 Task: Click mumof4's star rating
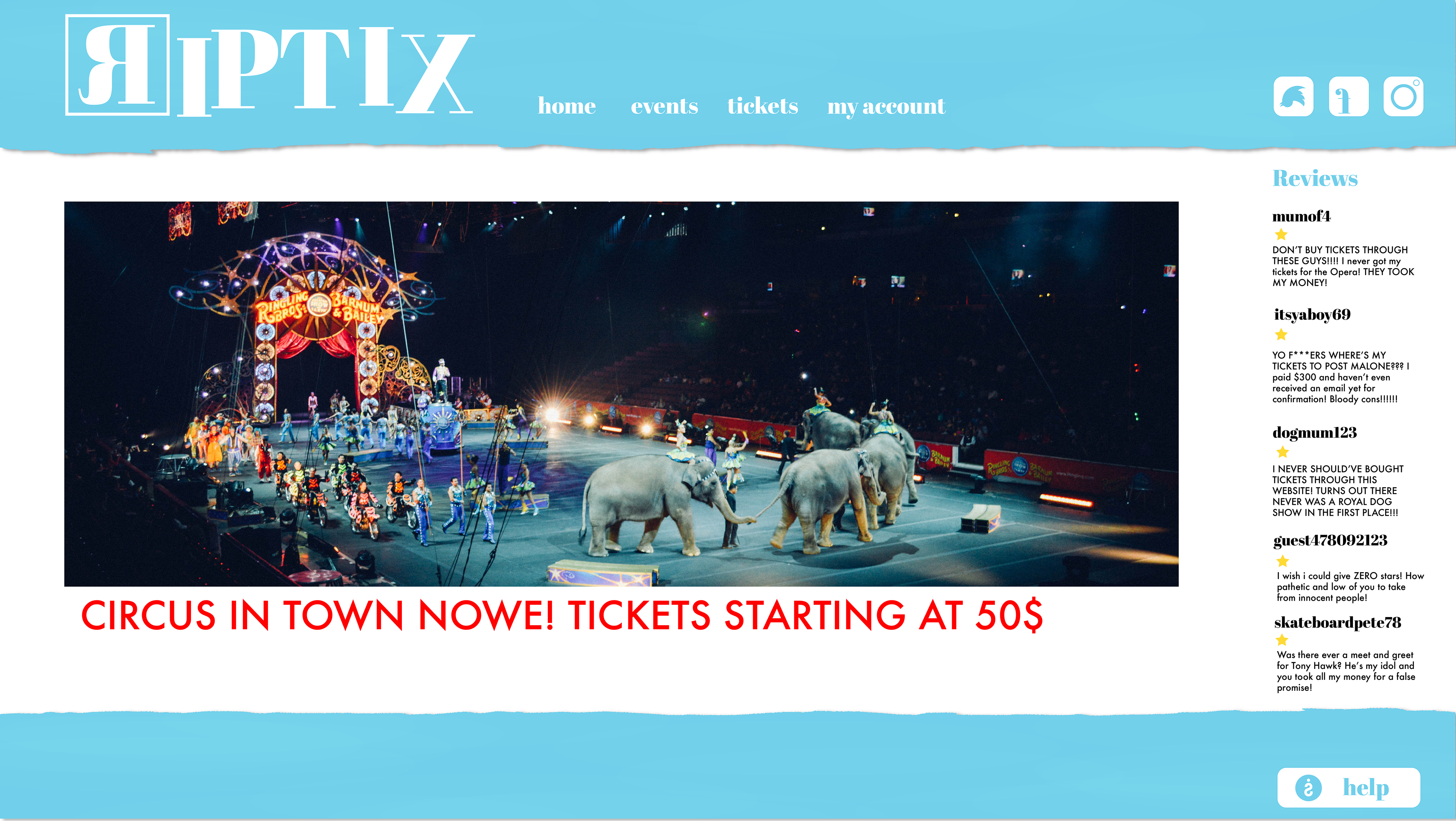(1281, 234)
